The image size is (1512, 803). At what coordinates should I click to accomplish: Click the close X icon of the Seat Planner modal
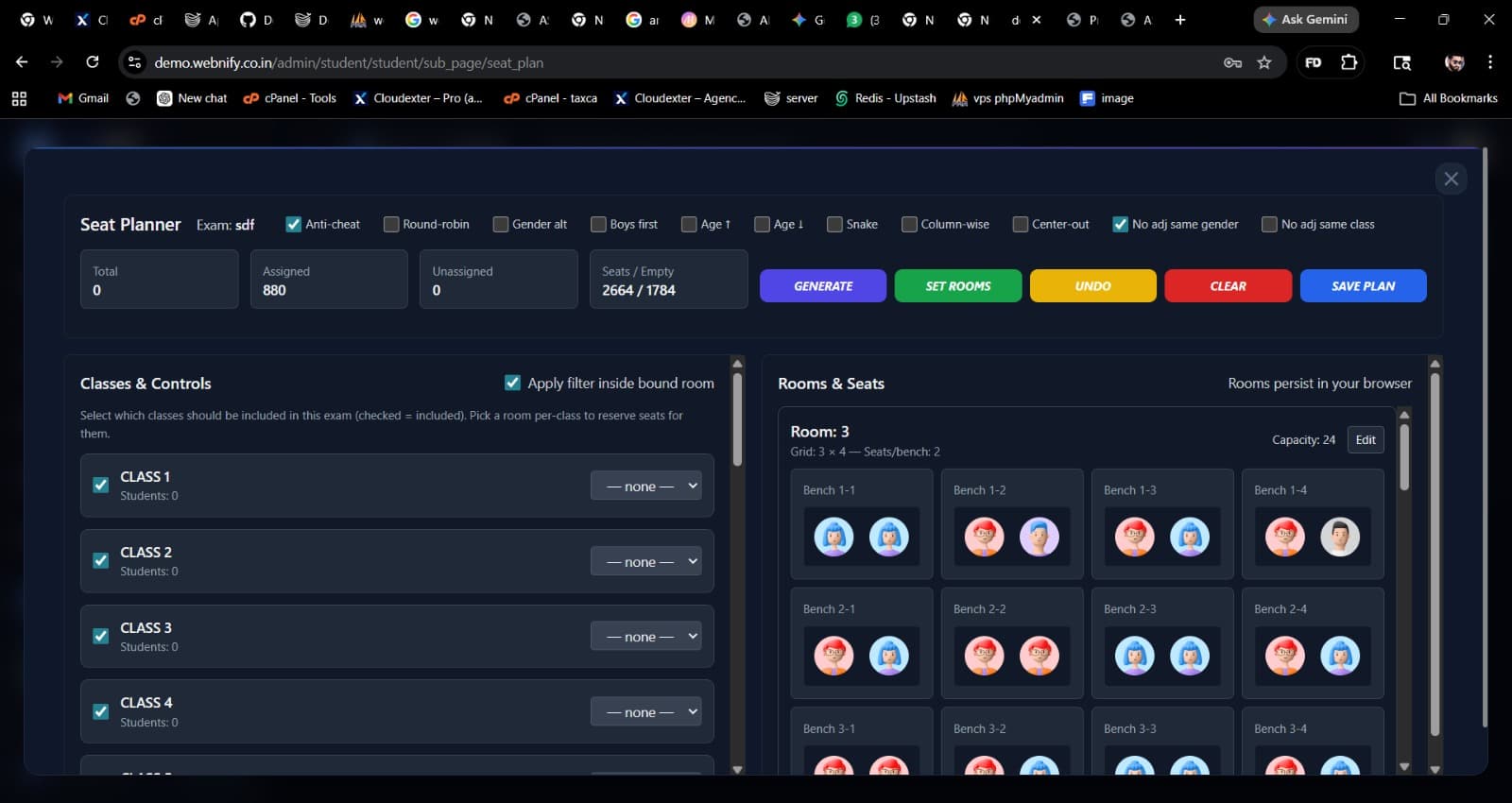coord(1451,179)
